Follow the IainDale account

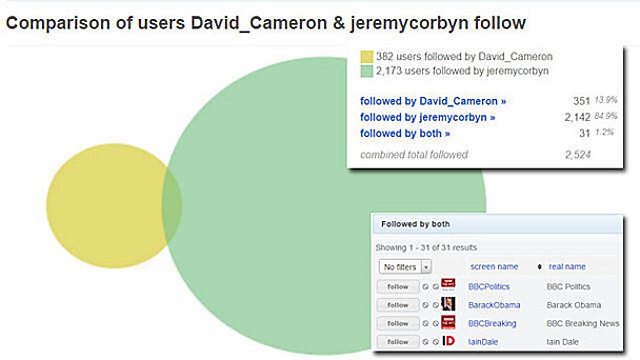[x=398, y=342]
